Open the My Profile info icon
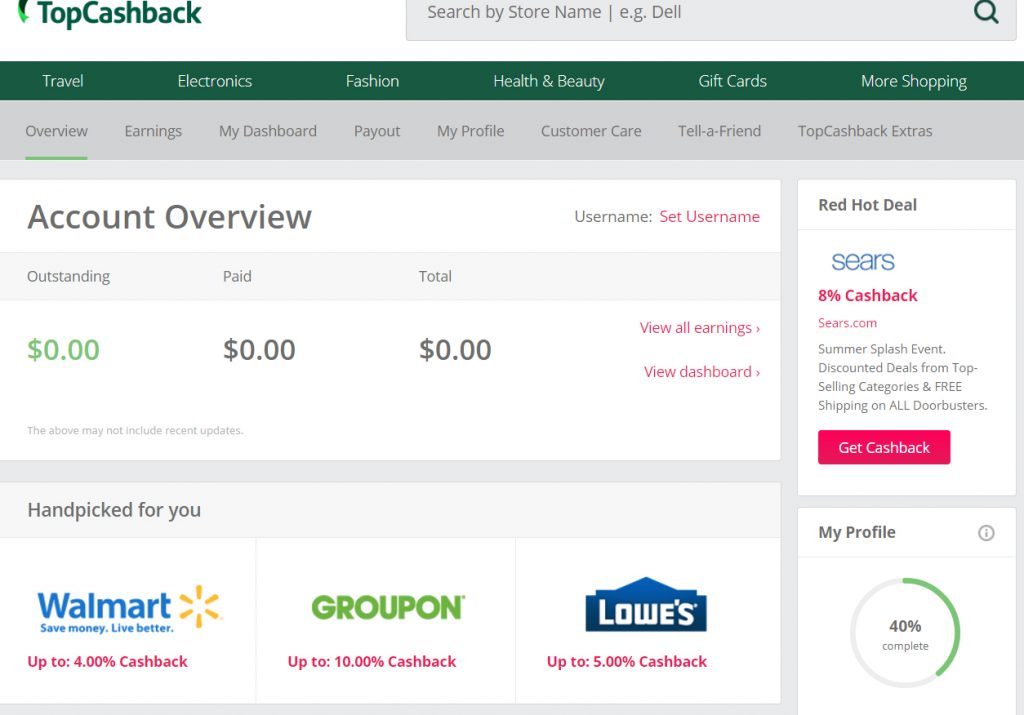 (x=986, y=533)
